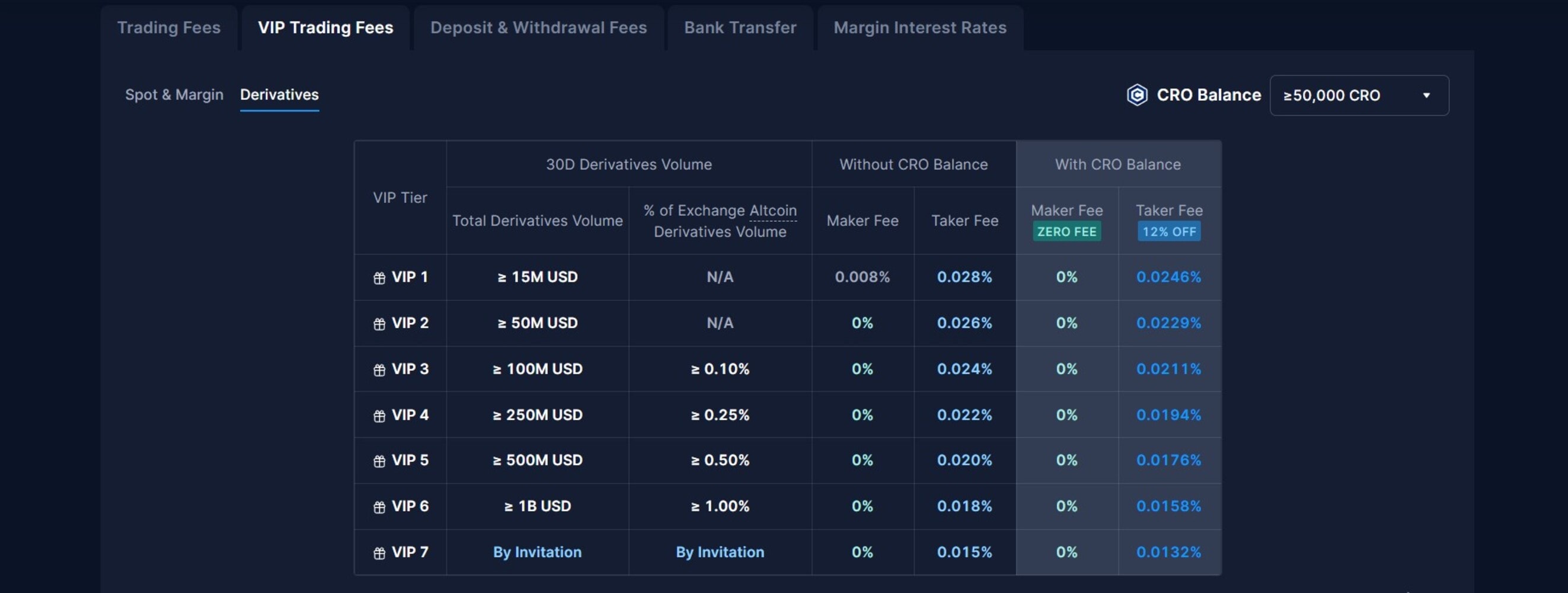The image size is (1568, 593).
Task: Click the gift icon on VIP 4 row
Action: pos(379,416)
